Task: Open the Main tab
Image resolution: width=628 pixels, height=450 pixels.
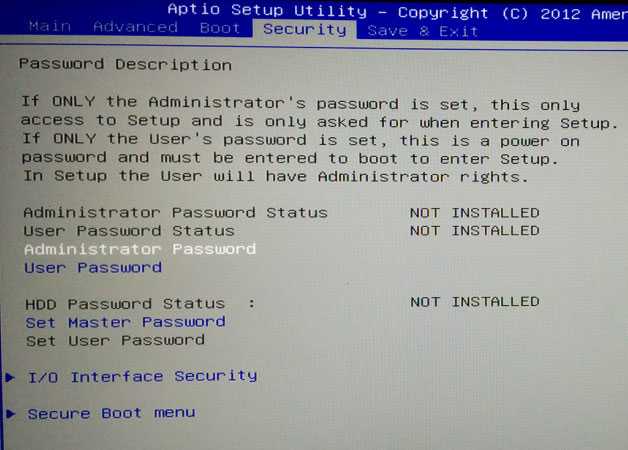Action: [x=50, y=26]
